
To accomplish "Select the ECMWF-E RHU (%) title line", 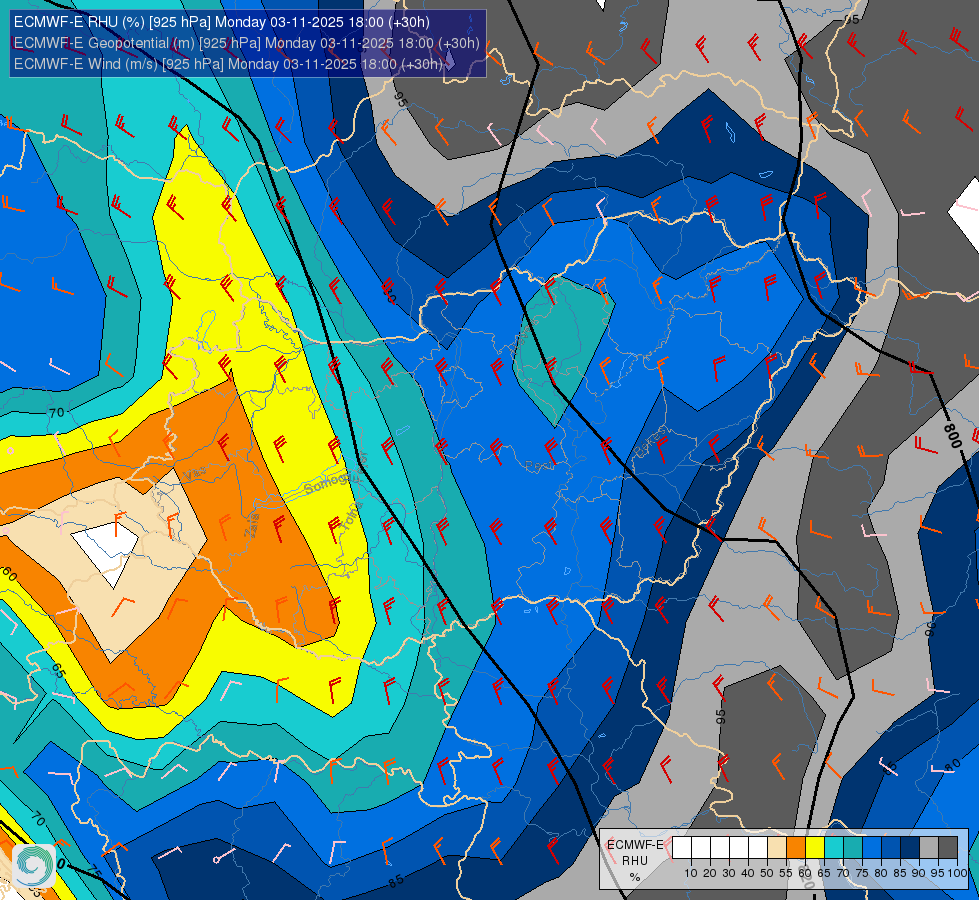I will 222,22.
